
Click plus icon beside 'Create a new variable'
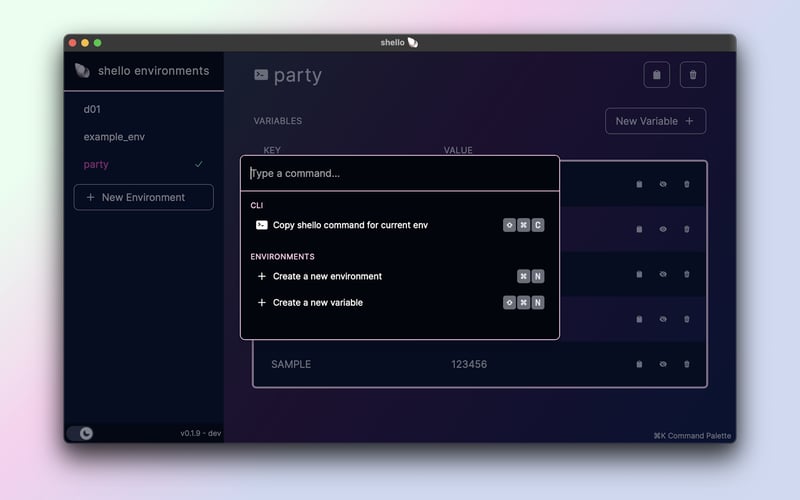pos(261,303)
